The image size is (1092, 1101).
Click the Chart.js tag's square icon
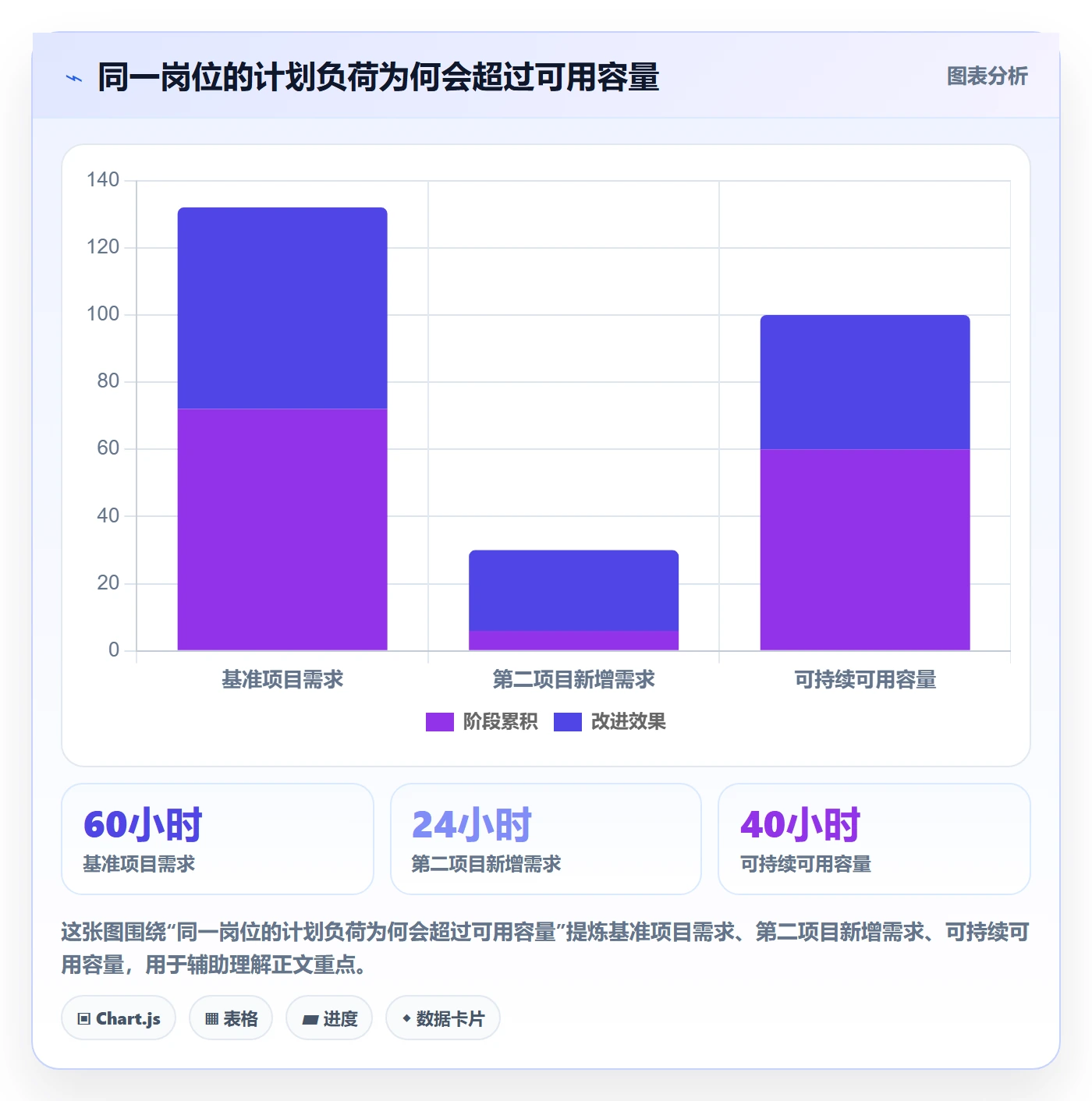[x=84, y=1019]
